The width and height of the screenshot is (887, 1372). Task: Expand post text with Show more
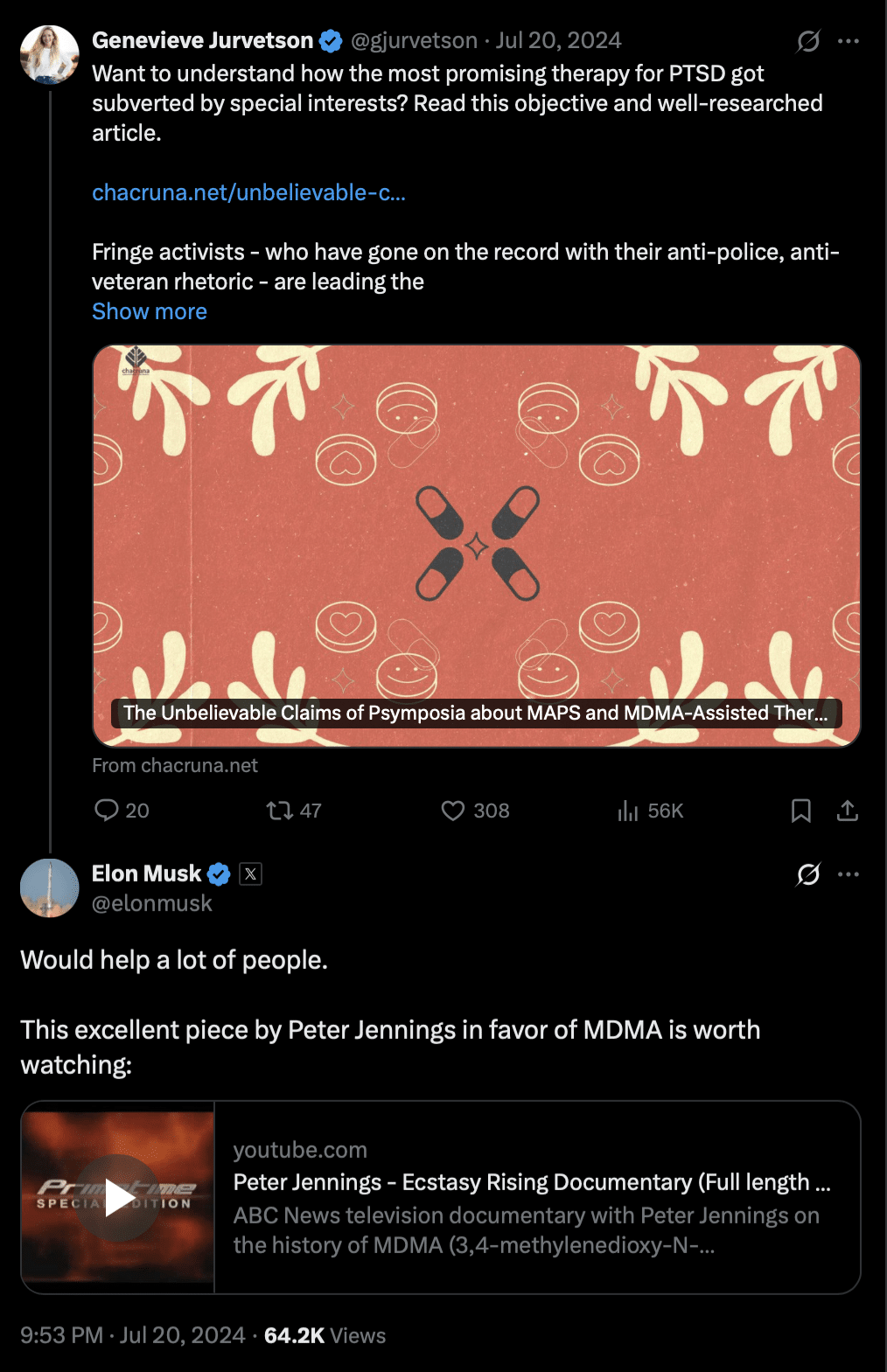tap(150, 312)
